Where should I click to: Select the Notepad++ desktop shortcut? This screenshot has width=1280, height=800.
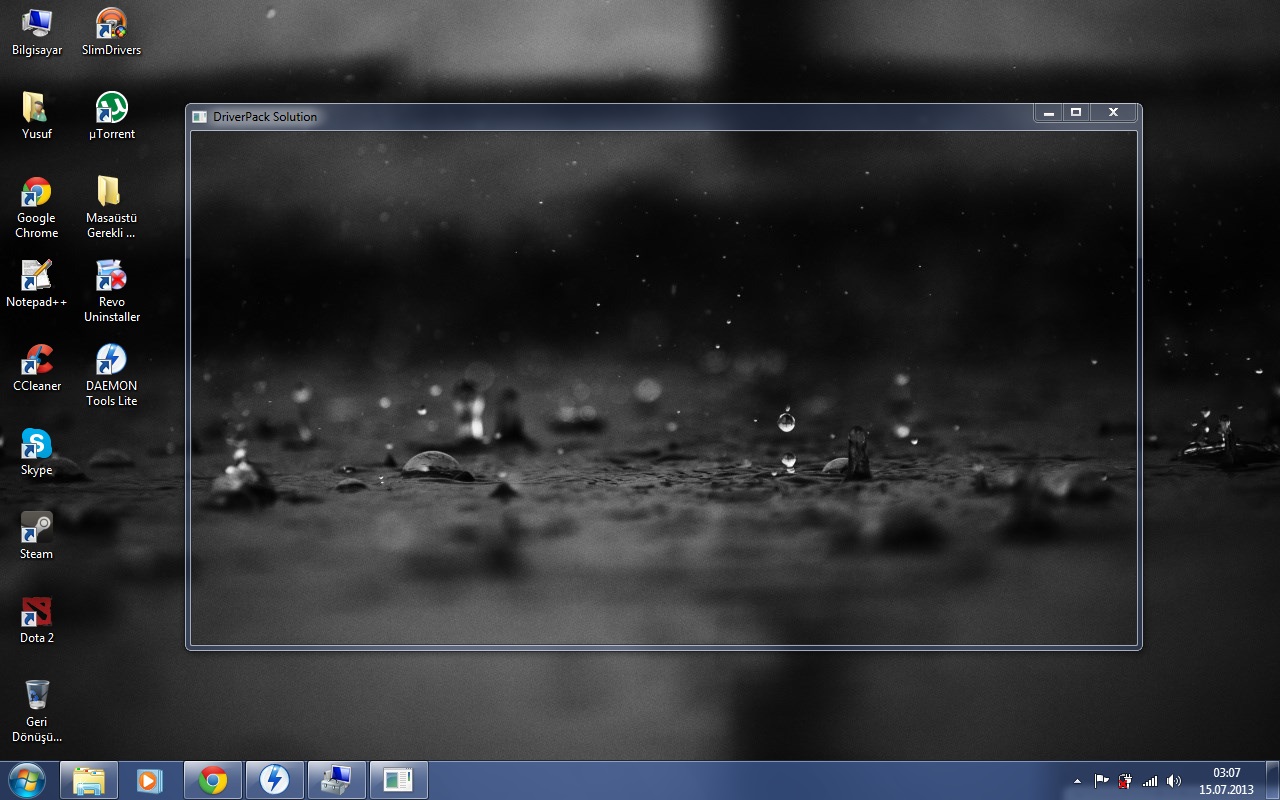tap(37, 284)
